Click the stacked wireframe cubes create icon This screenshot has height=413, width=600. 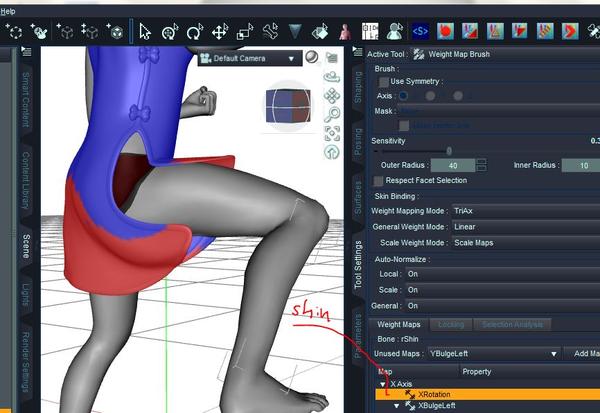point(90,31)
